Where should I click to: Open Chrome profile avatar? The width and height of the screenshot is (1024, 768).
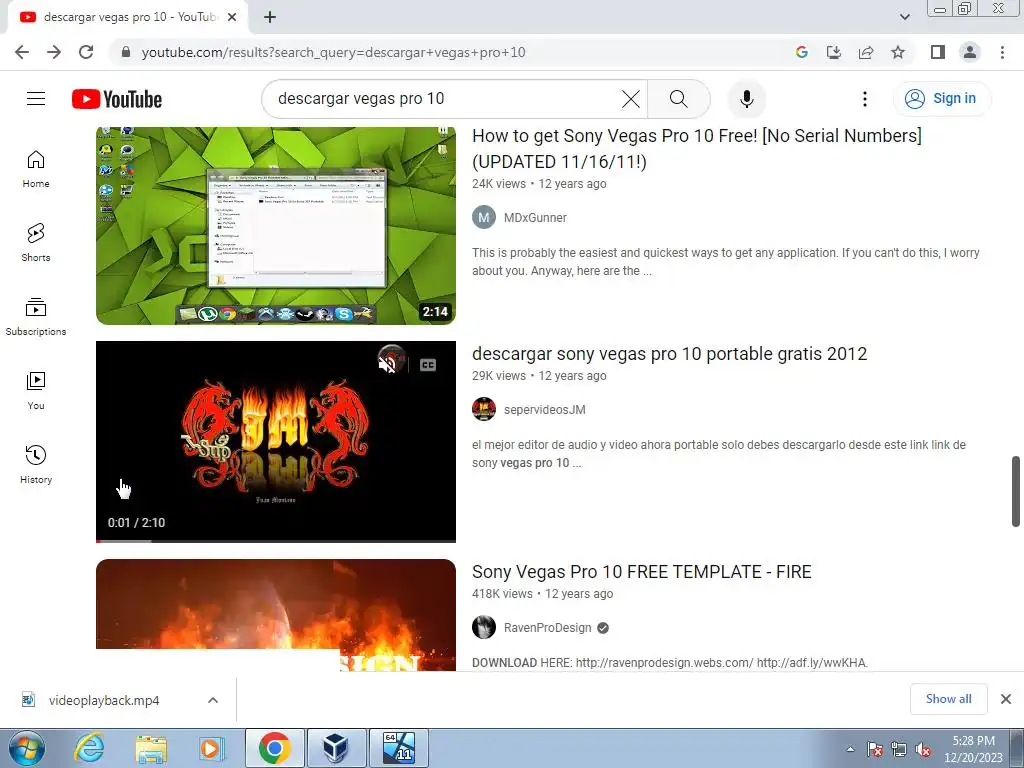pyautogui.click(x=970, y=52)
